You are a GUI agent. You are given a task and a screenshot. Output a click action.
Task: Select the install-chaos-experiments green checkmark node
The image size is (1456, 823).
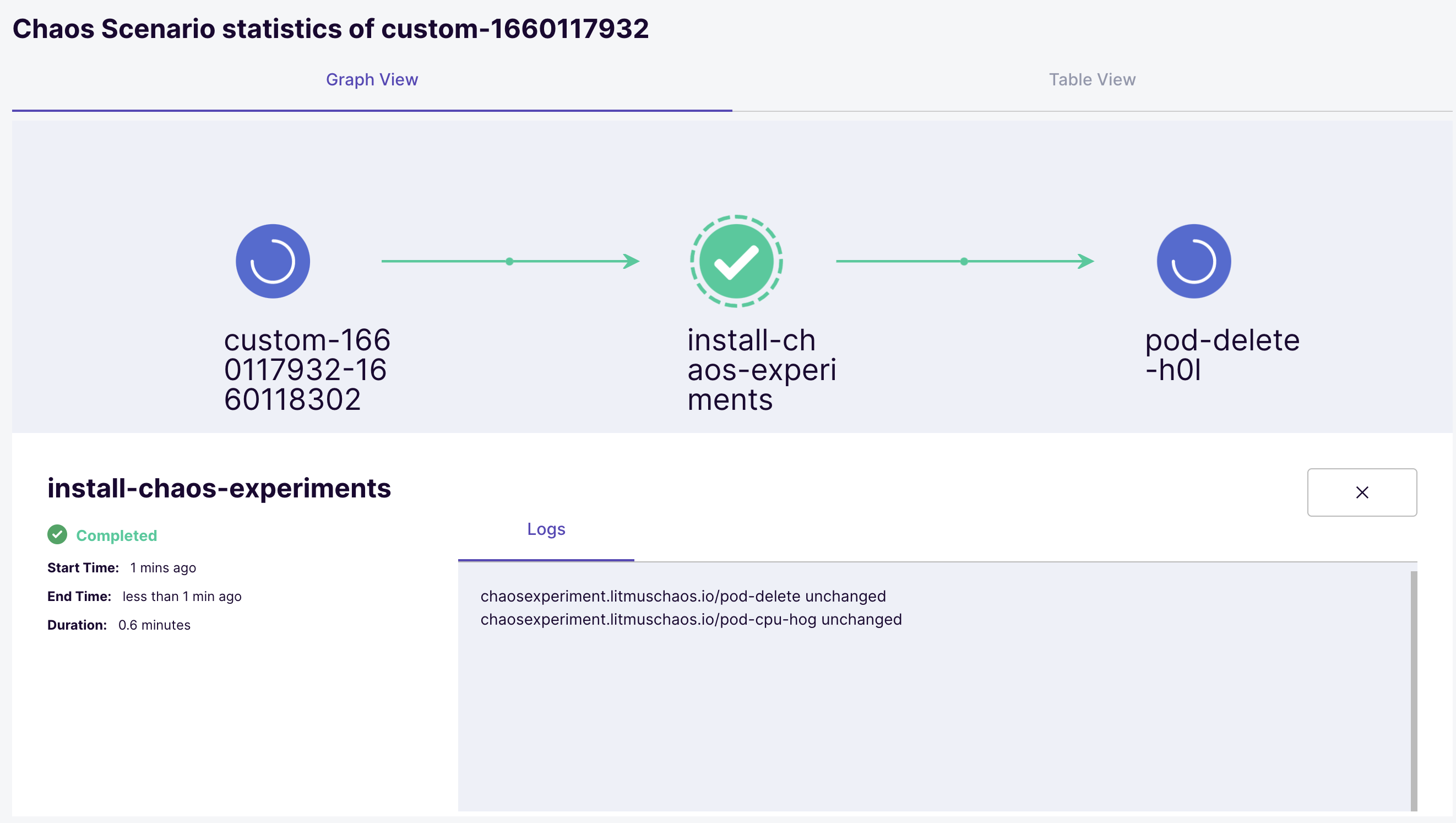coord(736,261)
